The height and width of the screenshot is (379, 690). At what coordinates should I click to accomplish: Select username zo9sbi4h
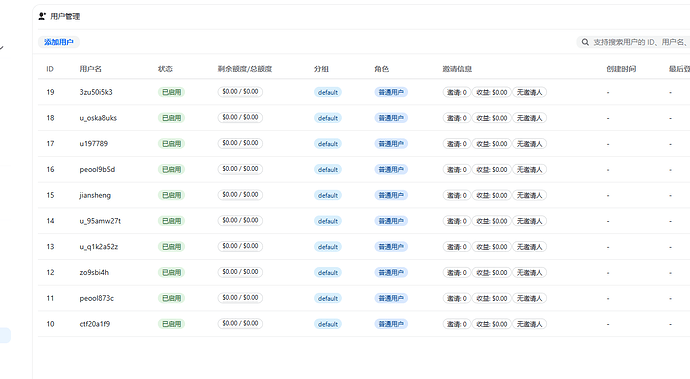(x=94, y=272)
